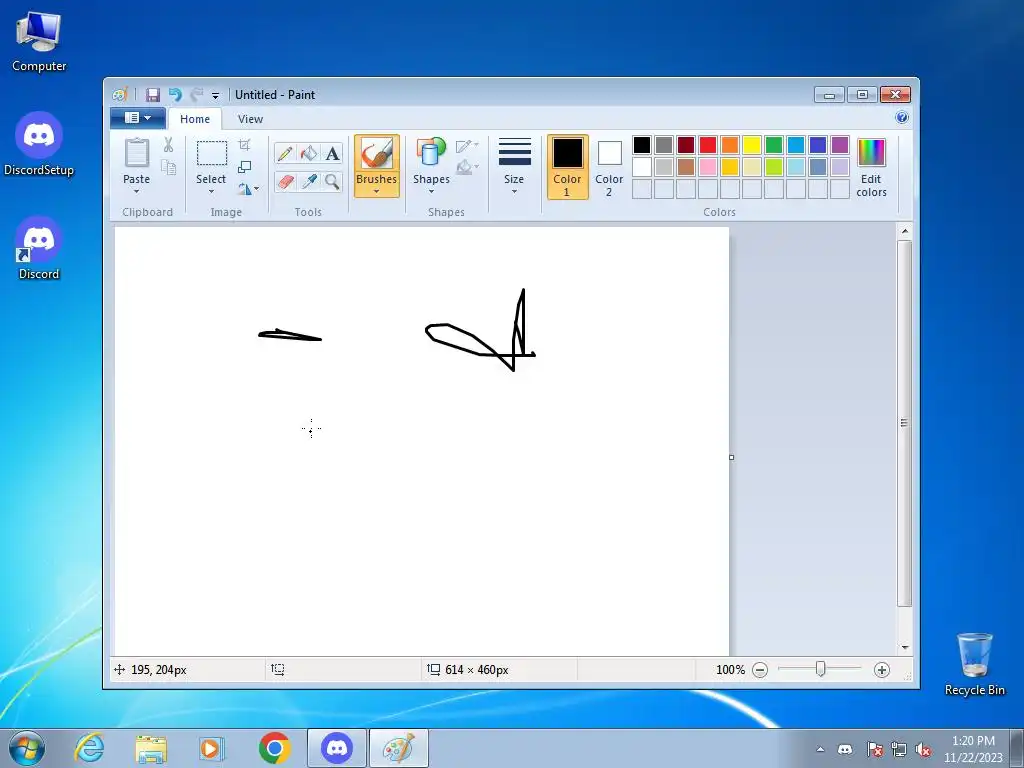This screenshot has height=768, width=1024.
Task: Select the DiscordSetup desktop icon
Action: click(x=39, y=144)
